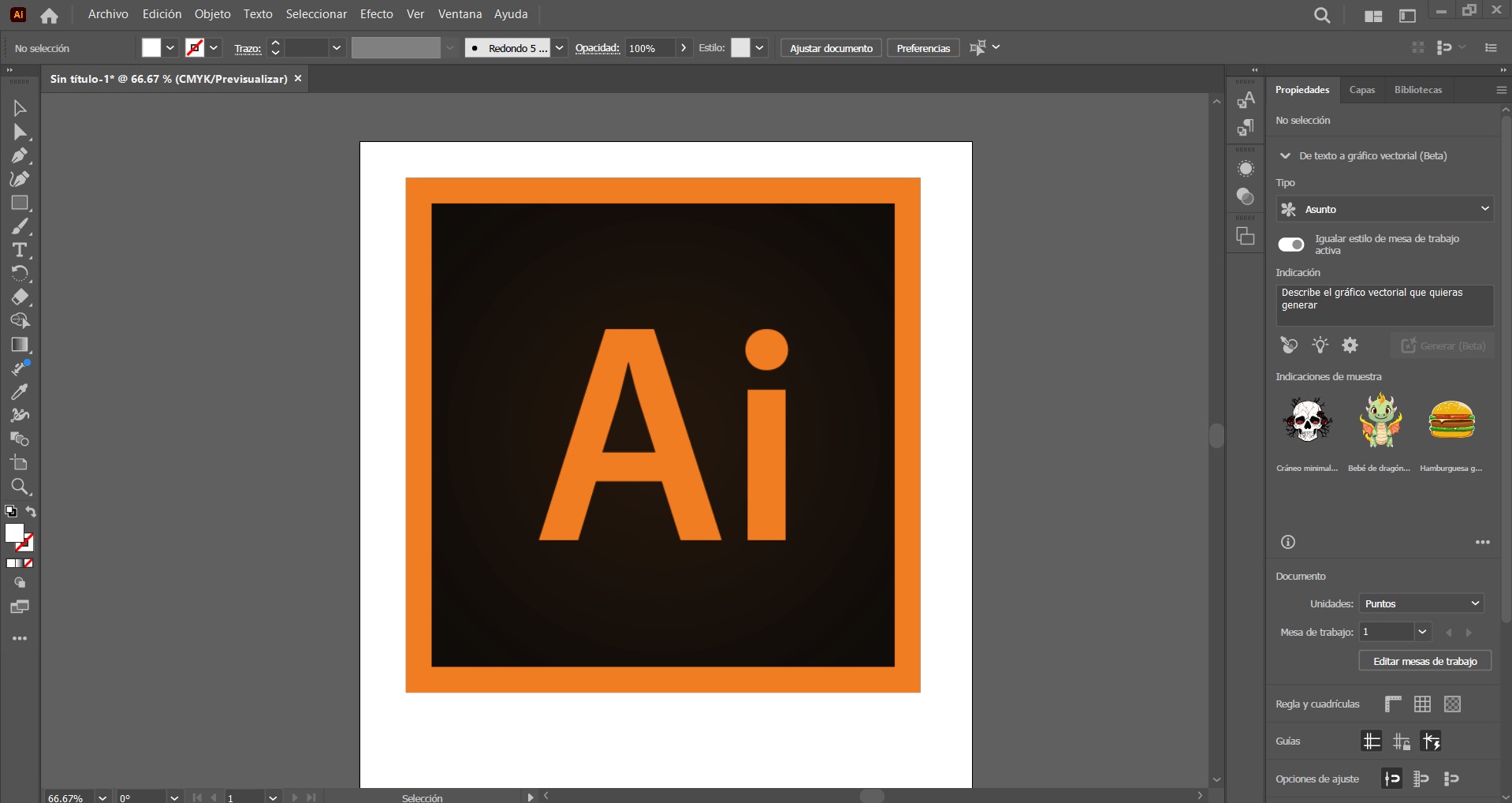Open the Properties panel hamburger menu

(1501, 90)
